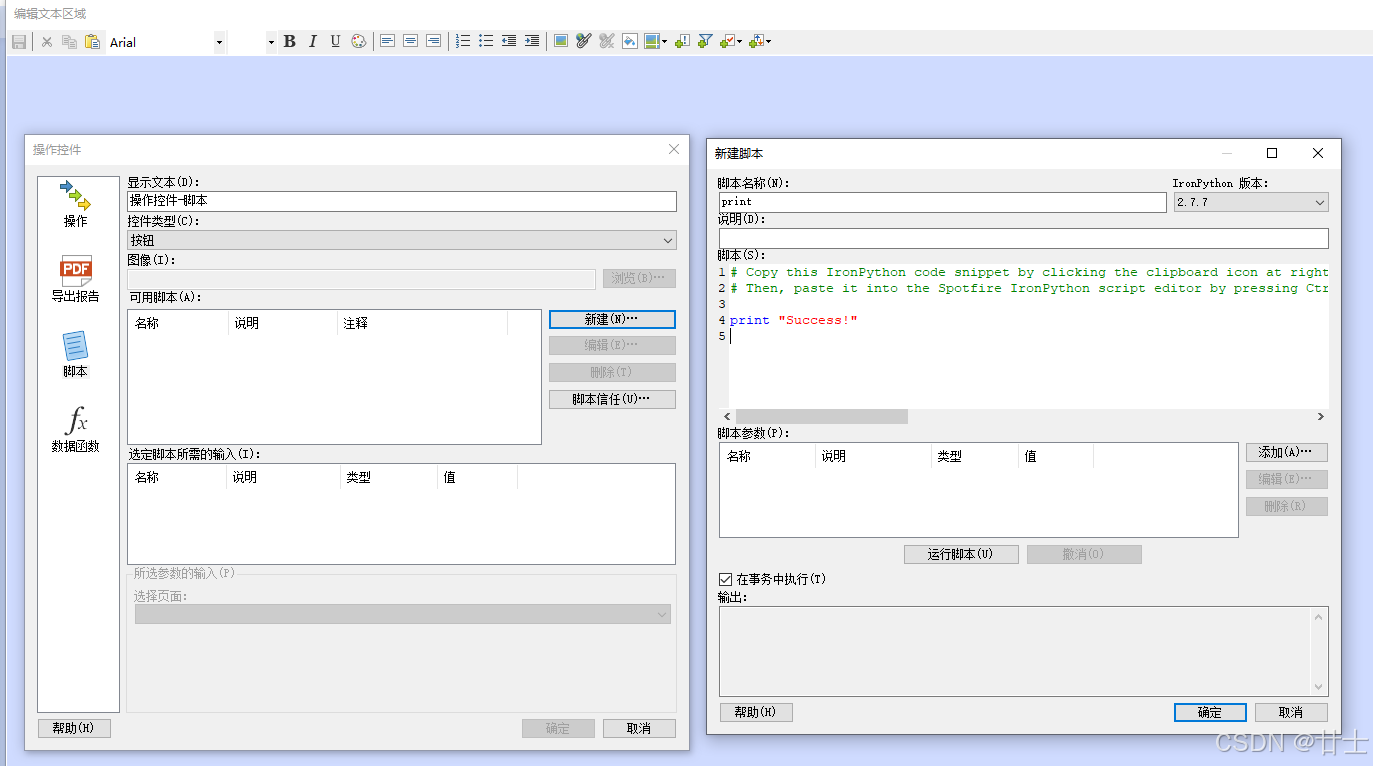Click the script editor scroll-left arrow

click(x=727, y=416)
